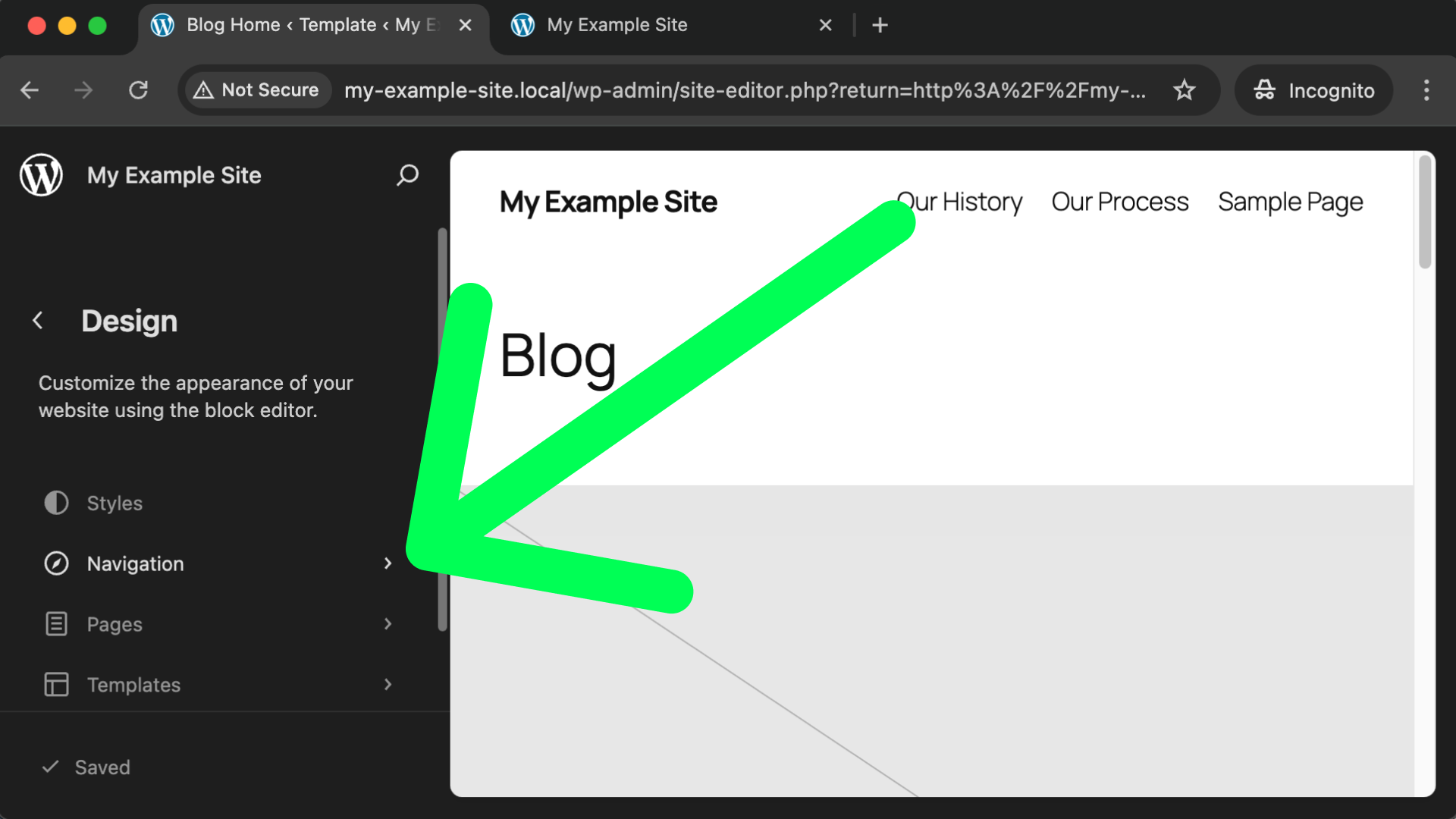This screenshot has height=819, width=1456.
Task: Click the Our Process navigation link
Action: coord(1119,202)
